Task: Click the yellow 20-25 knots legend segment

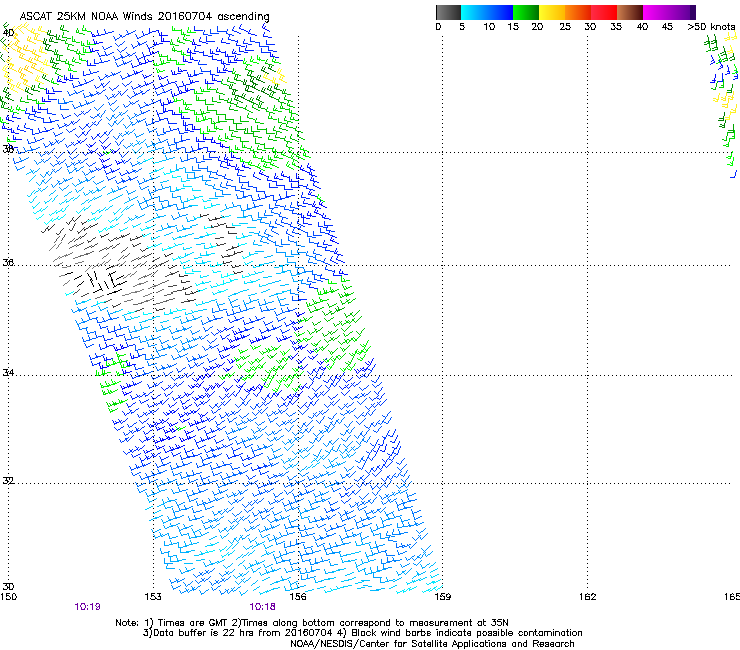Action: coord(552,12)
